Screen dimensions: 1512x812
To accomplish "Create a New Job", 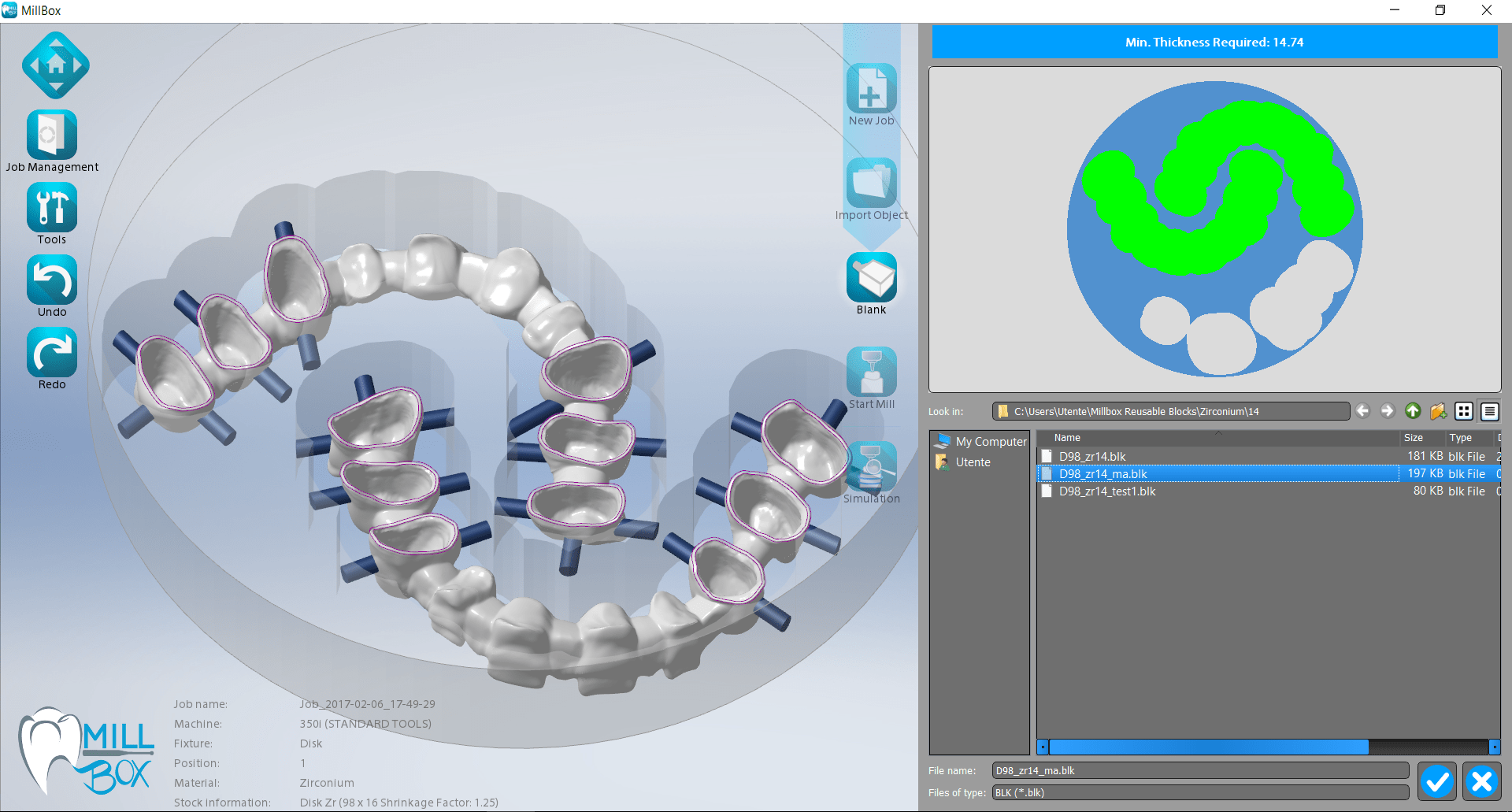I will tap(872, 88).
